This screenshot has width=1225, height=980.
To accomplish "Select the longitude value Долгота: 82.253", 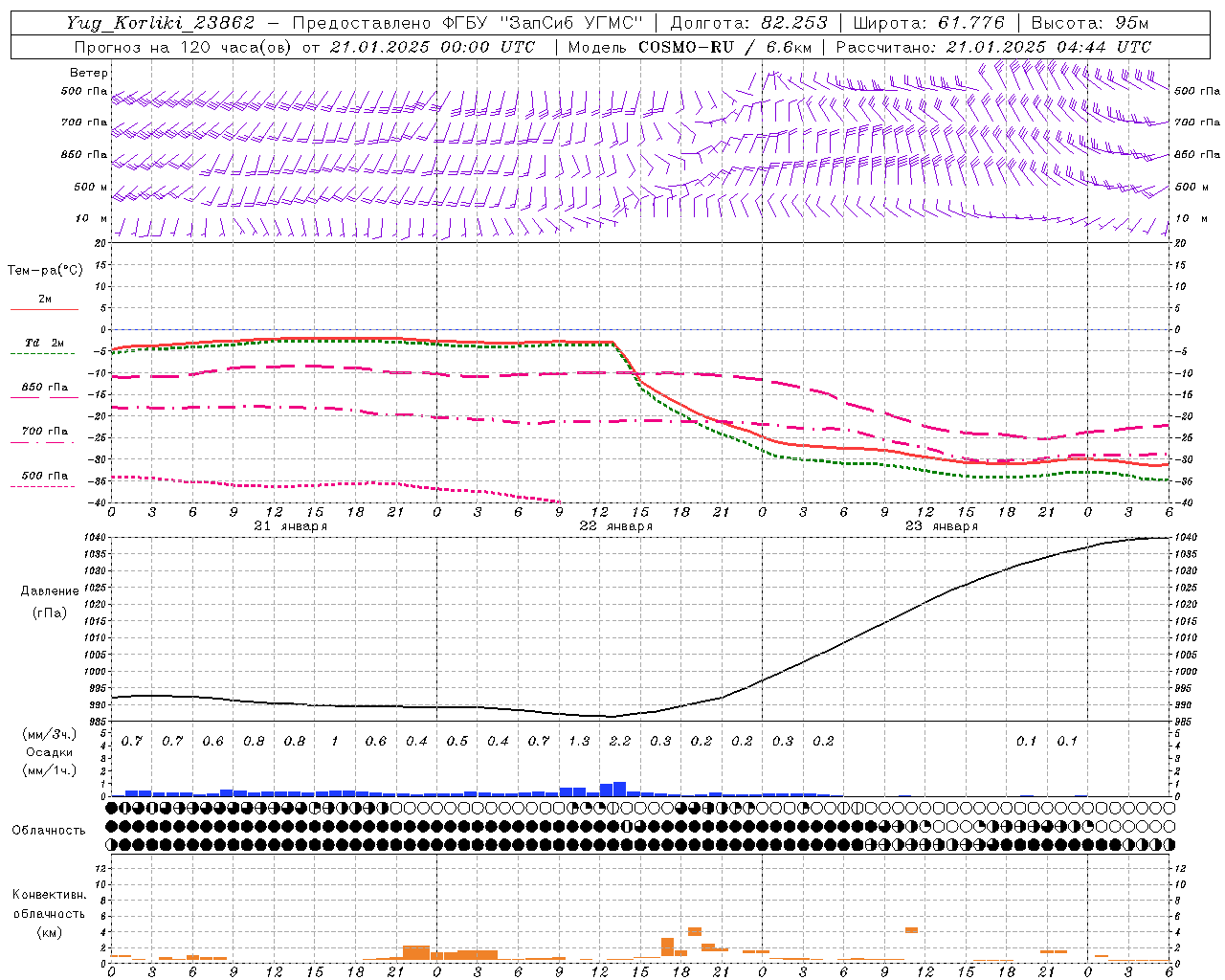I will [x=748, y=23].
